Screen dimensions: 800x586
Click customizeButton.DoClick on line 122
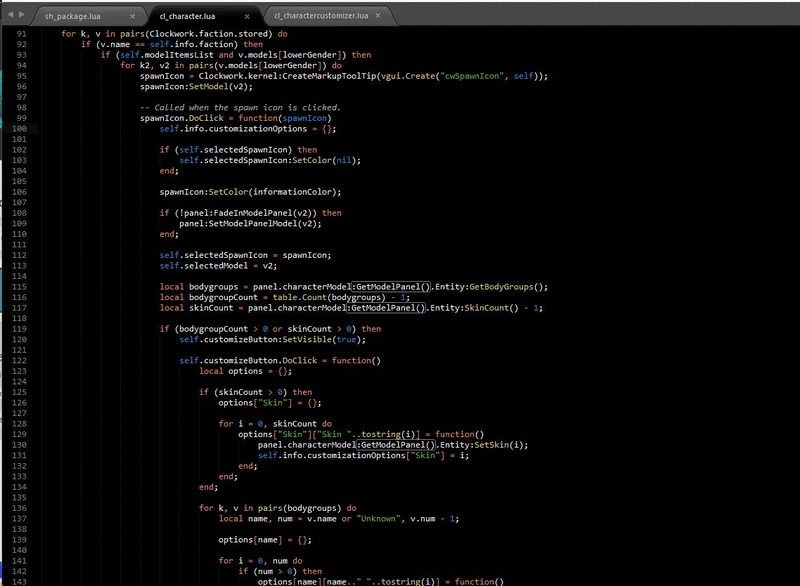click(x=260, y=361)
